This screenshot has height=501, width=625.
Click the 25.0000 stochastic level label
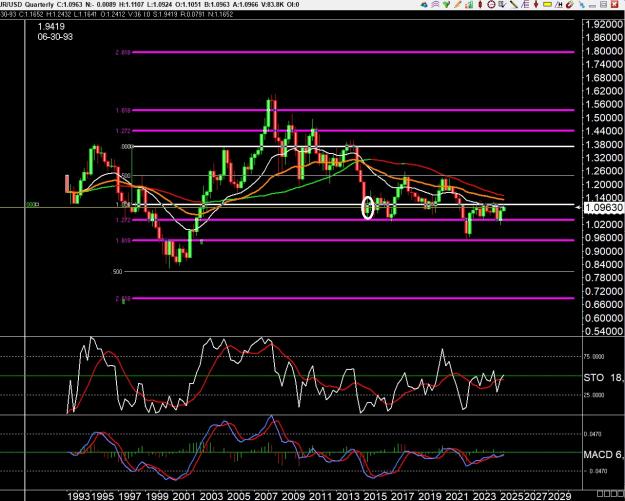click(x=593, y=395)
